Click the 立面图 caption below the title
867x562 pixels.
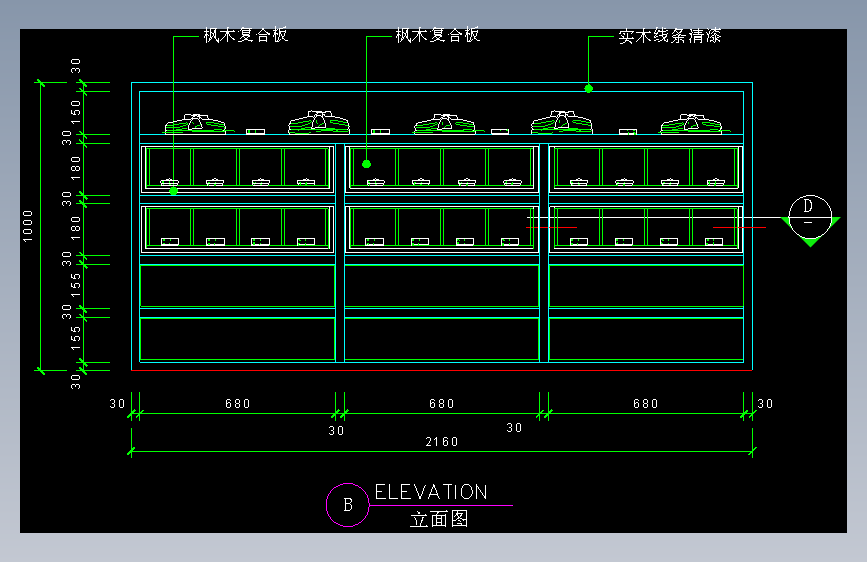click(x=439, y=519)
